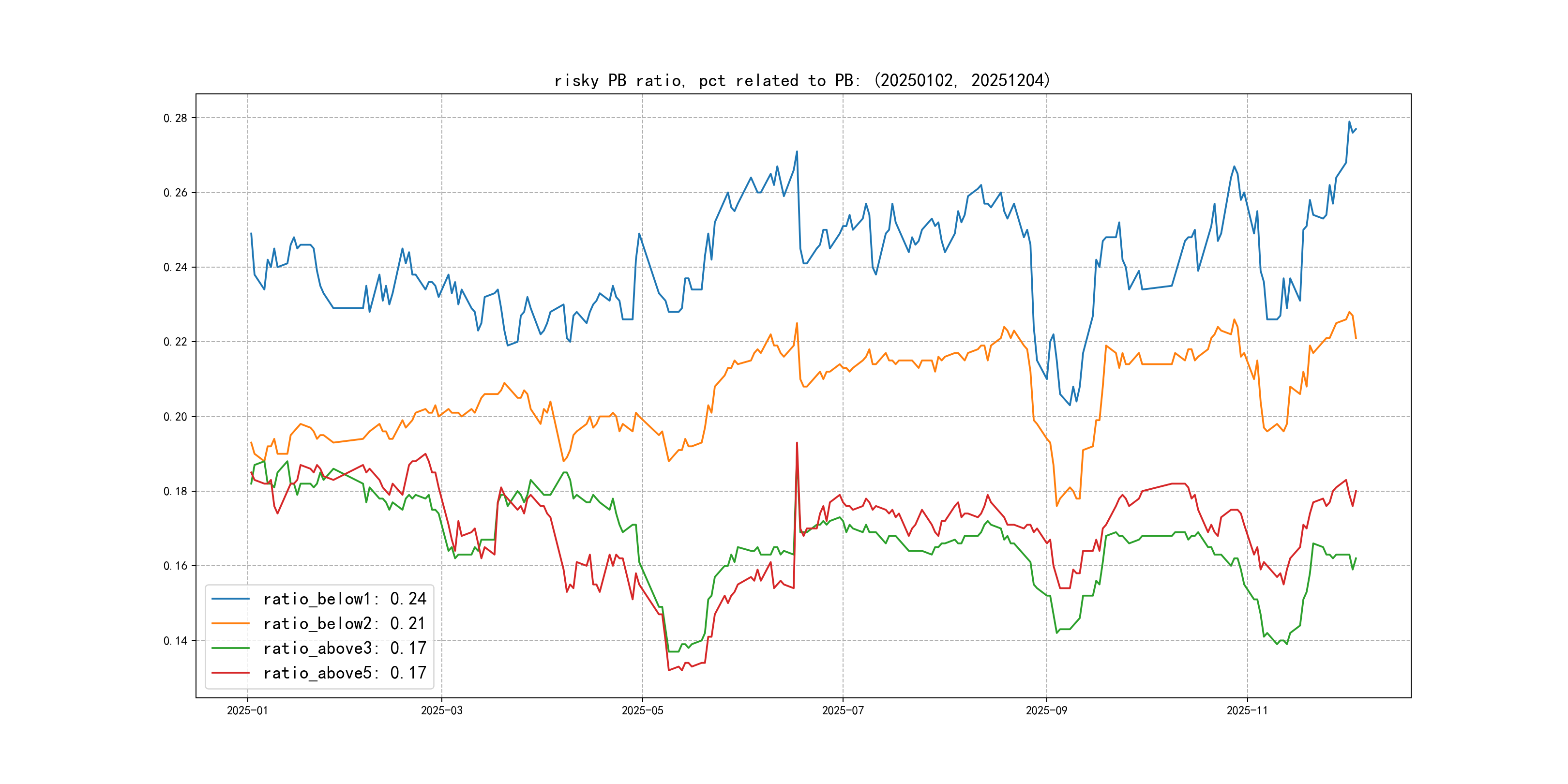Screen dimensions: 1568x784
Task: Click the blue ratio_below1 legend line
Action: pos(230,599)
